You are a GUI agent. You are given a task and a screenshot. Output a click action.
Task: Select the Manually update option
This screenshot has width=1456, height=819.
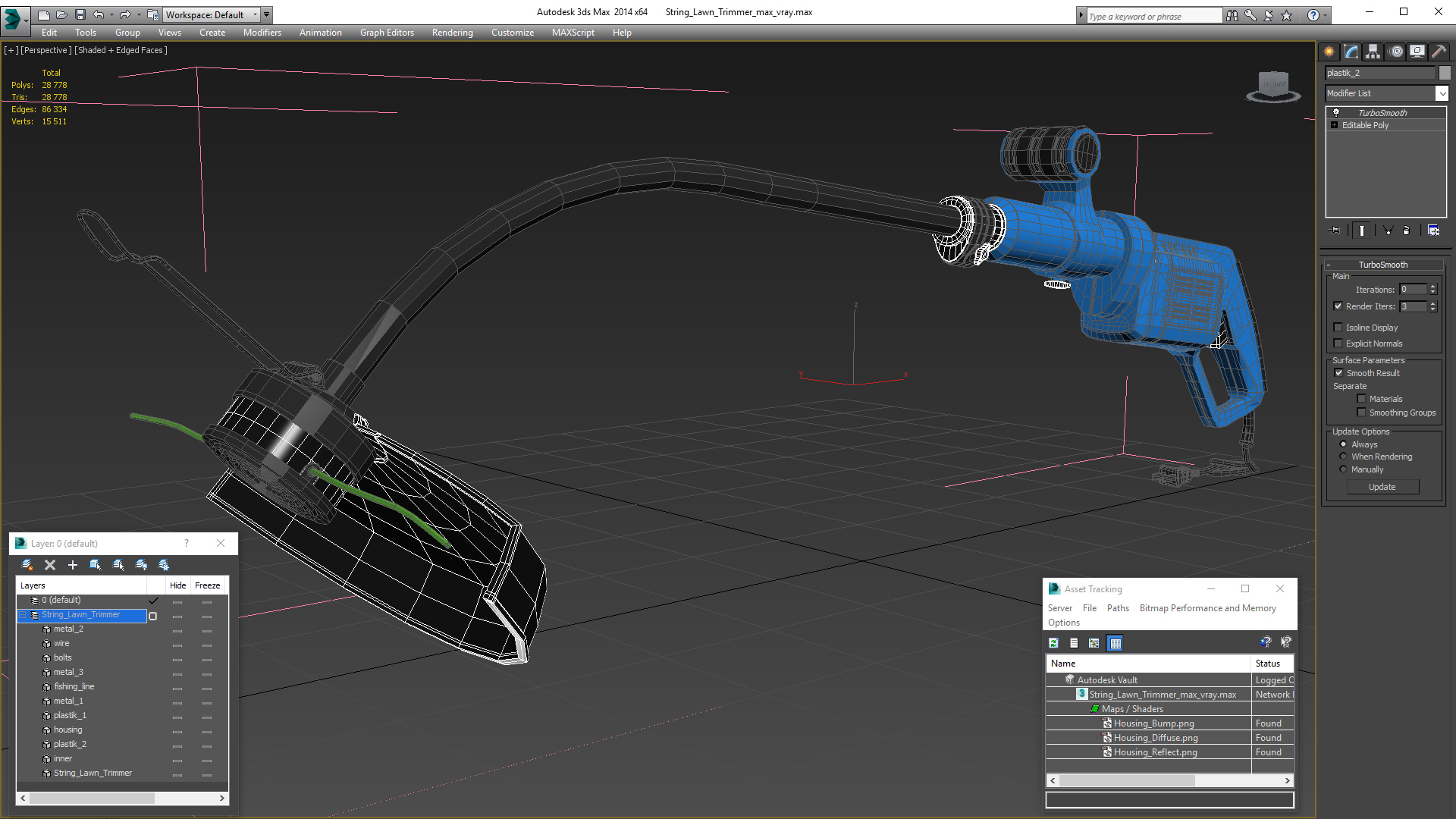click(x=1344, y=469)
